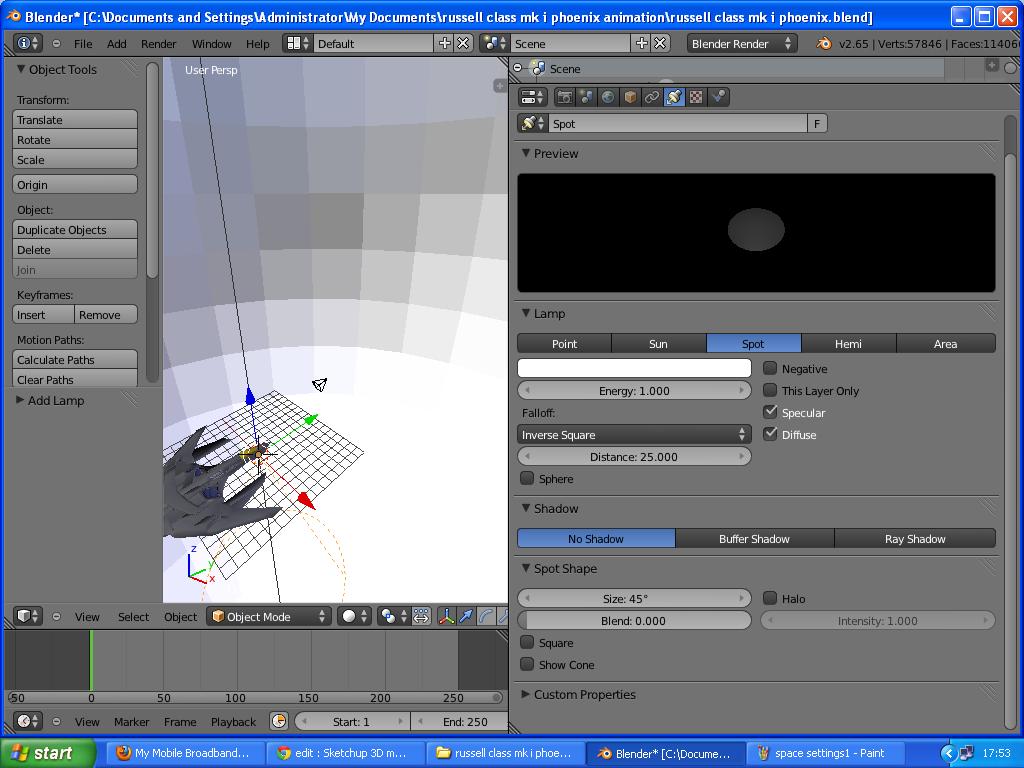Open the Help menu

pos(257,44)
